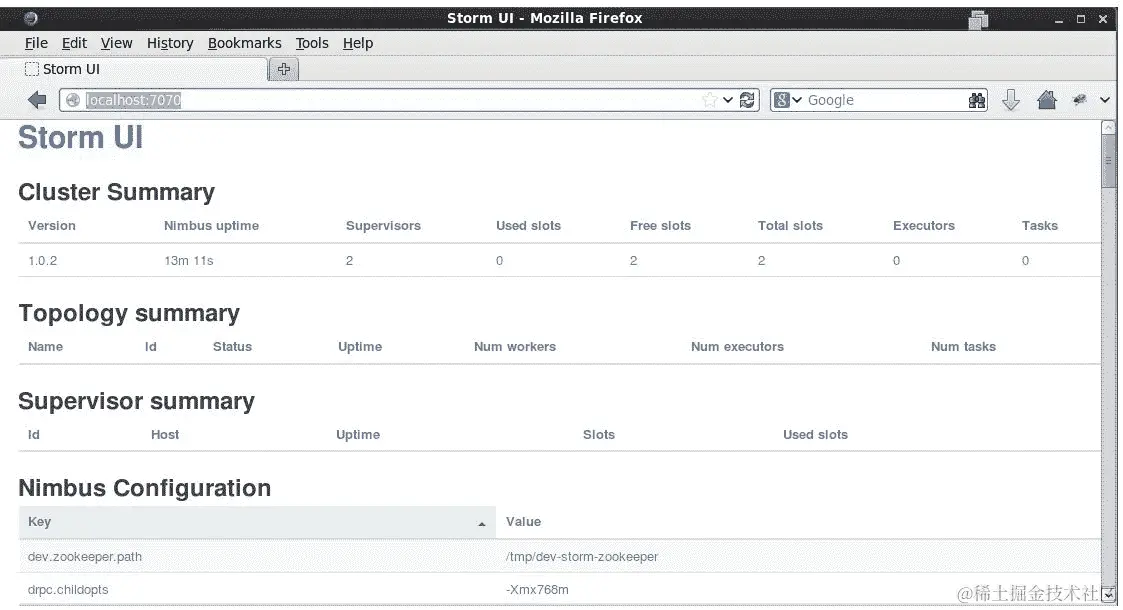Sort topologies by Status column
Screen dimensions: 1123x610
pos(232,347)
